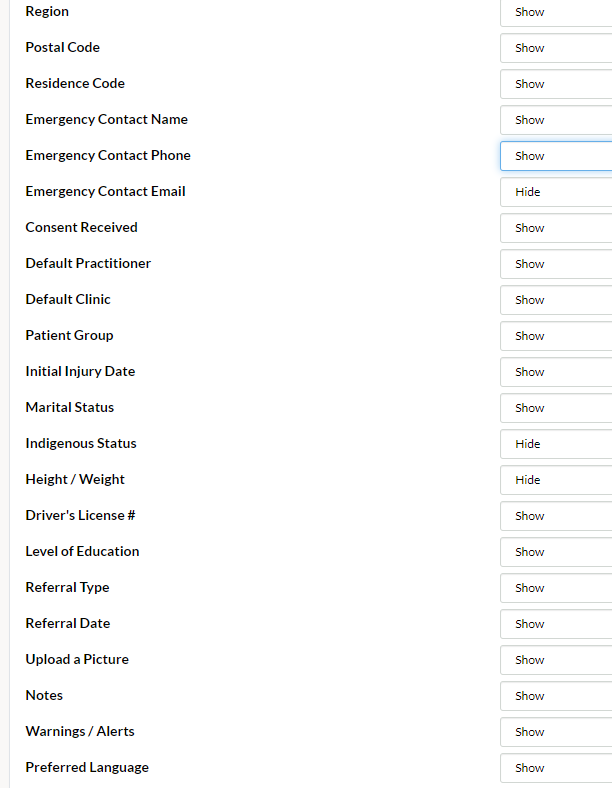Change Referral Type visibility setting
This screenshot has width=612, height=788.
coord(556,588)
